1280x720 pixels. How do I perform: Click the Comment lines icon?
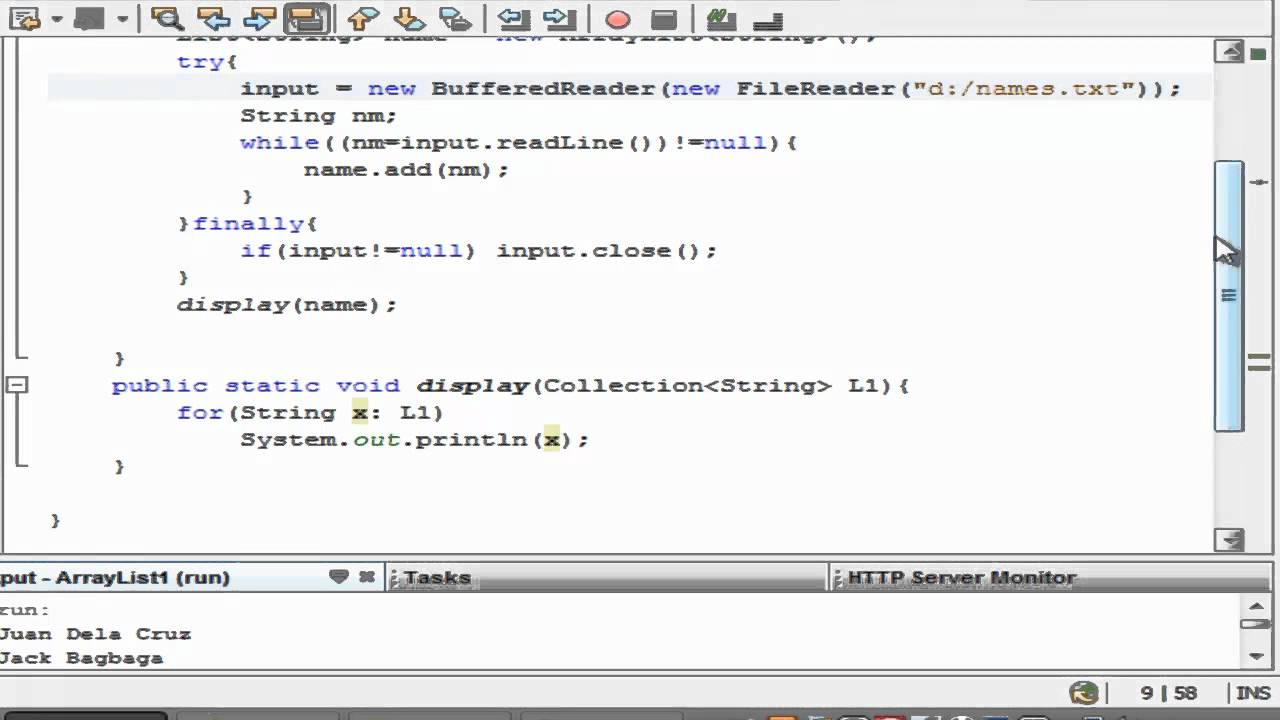(721, 18)
